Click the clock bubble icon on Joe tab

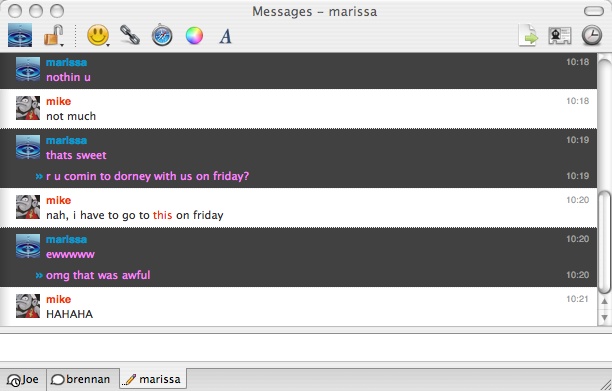tap(14, 380)
